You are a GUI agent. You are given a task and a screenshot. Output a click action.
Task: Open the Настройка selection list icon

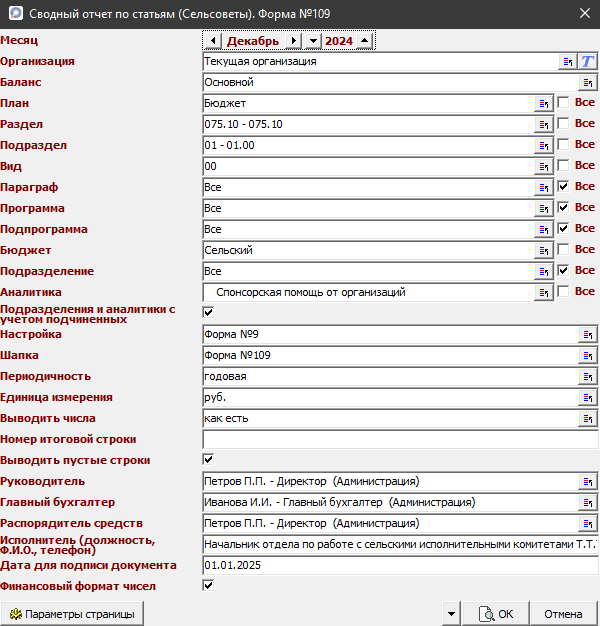pyautogui.click(x=588, y=334)
